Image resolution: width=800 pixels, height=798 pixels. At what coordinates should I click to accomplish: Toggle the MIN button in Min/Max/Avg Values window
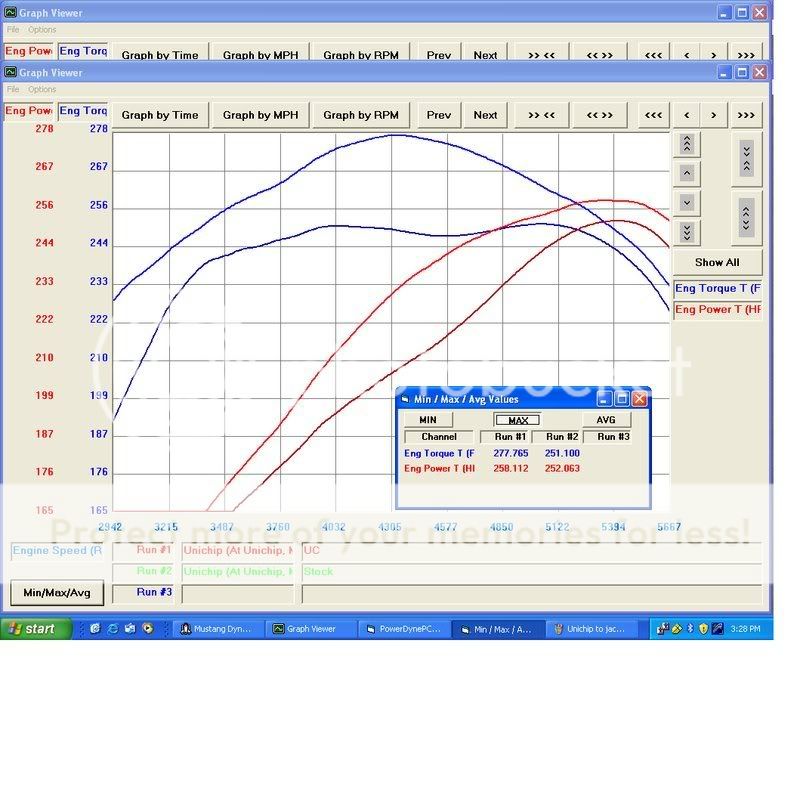click(428, 420)
